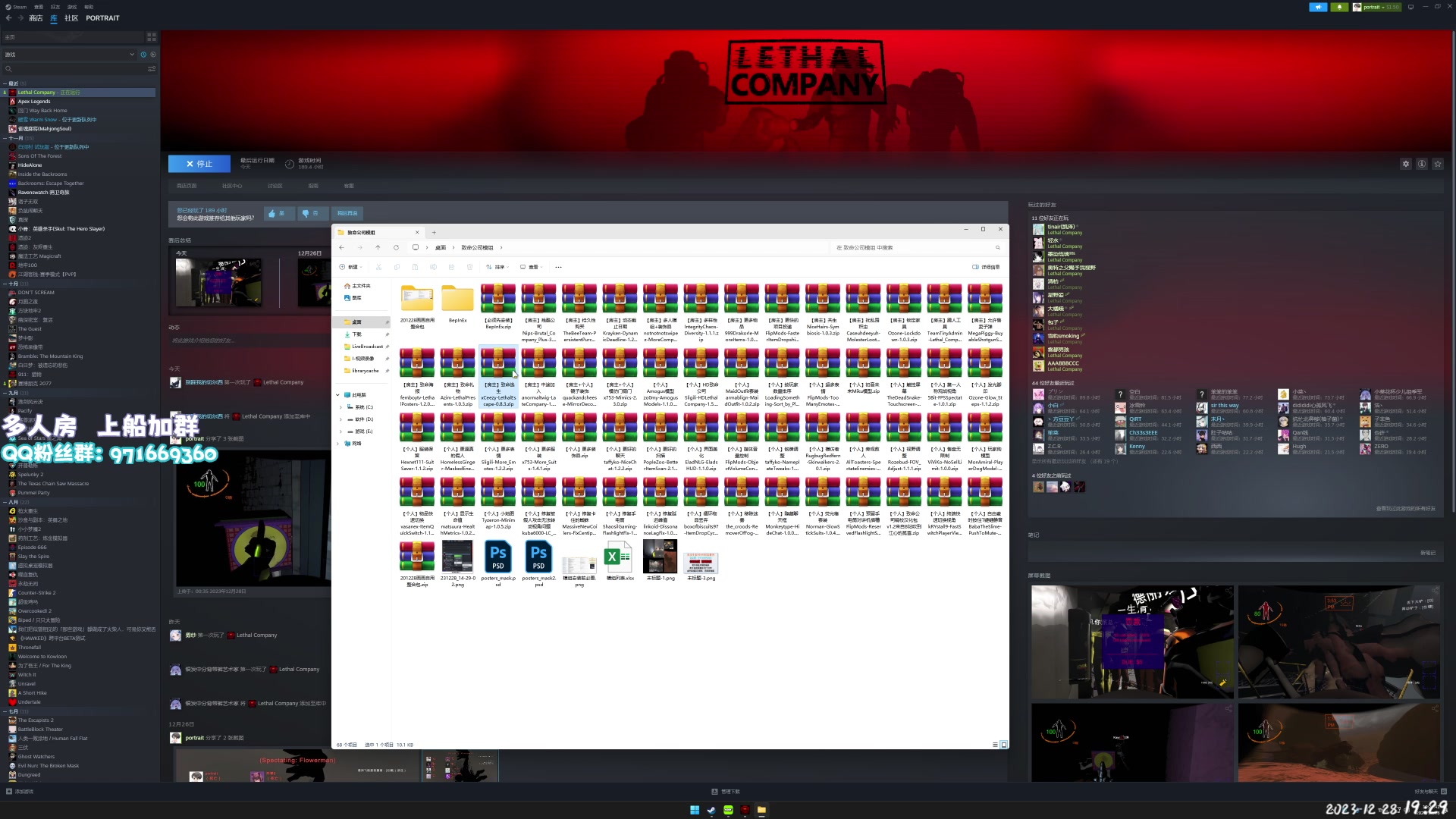1456x819 pixels.
Task: Open Steam notifications bell
Action: pos(1339,7)
